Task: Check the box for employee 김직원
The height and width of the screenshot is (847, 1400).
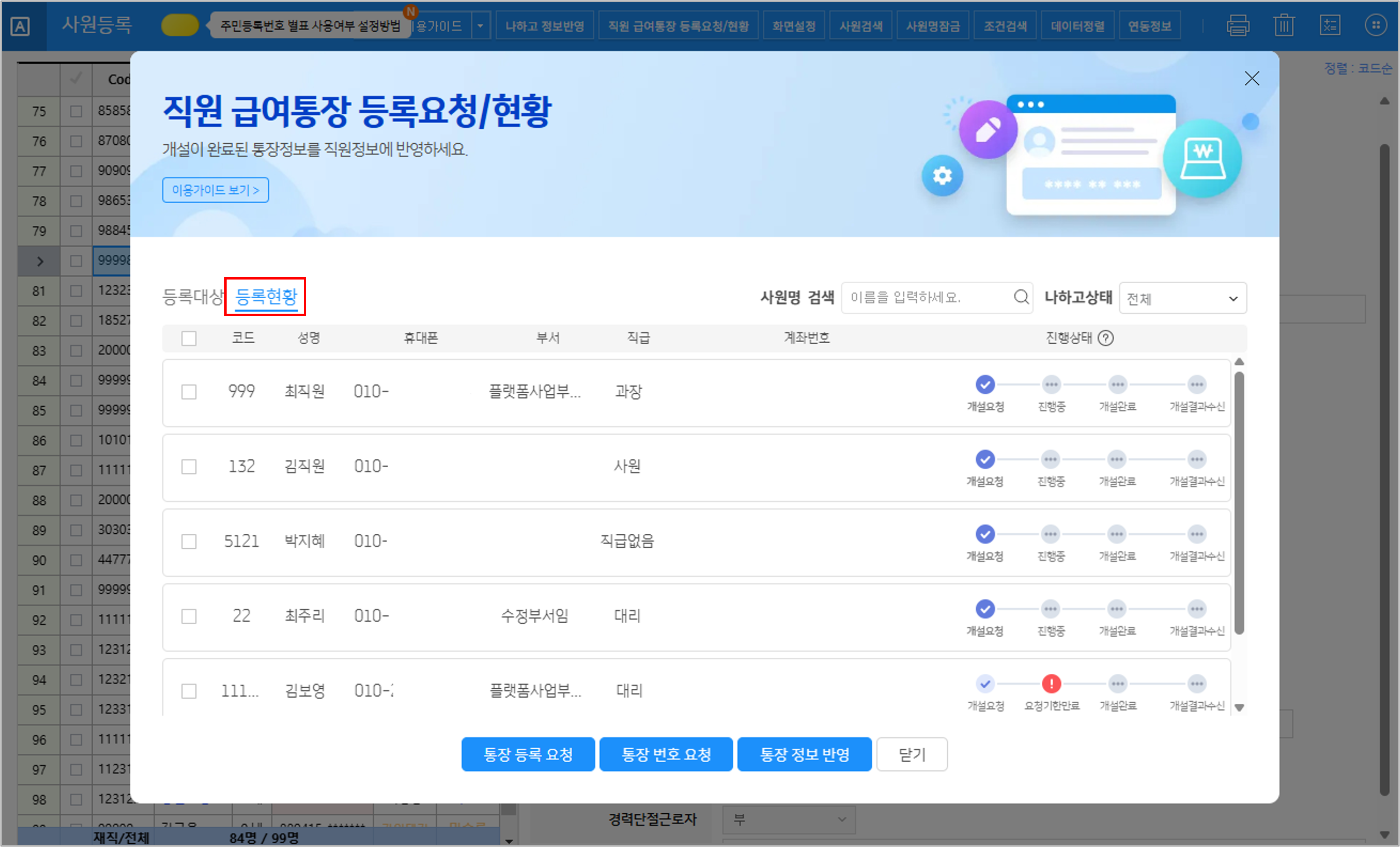Action: pos(189,467)
